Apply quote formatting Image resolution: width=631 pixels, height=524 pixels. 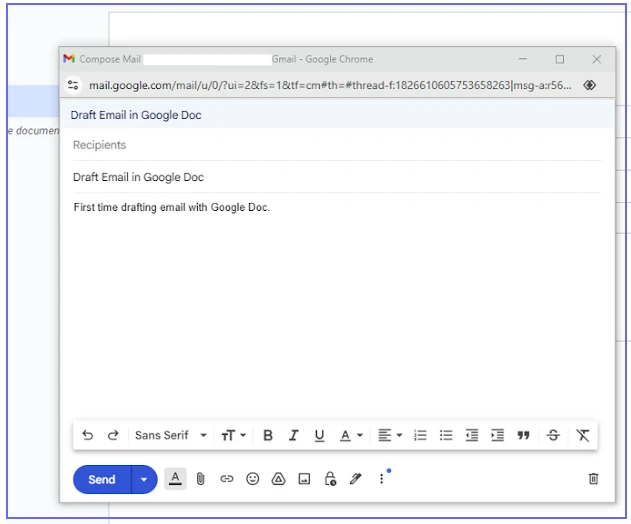click(523, 435)
